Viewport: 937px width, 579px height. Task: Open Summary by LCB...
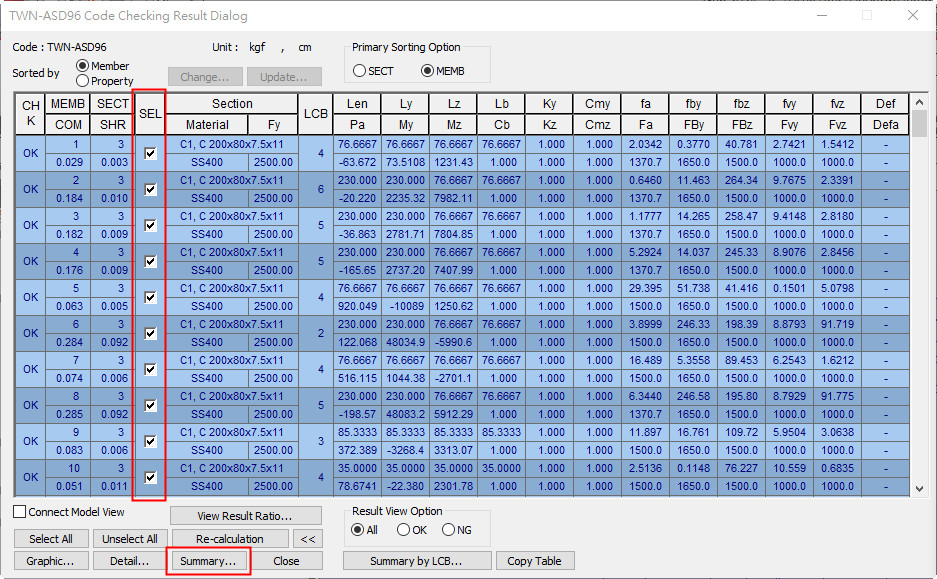417,561
